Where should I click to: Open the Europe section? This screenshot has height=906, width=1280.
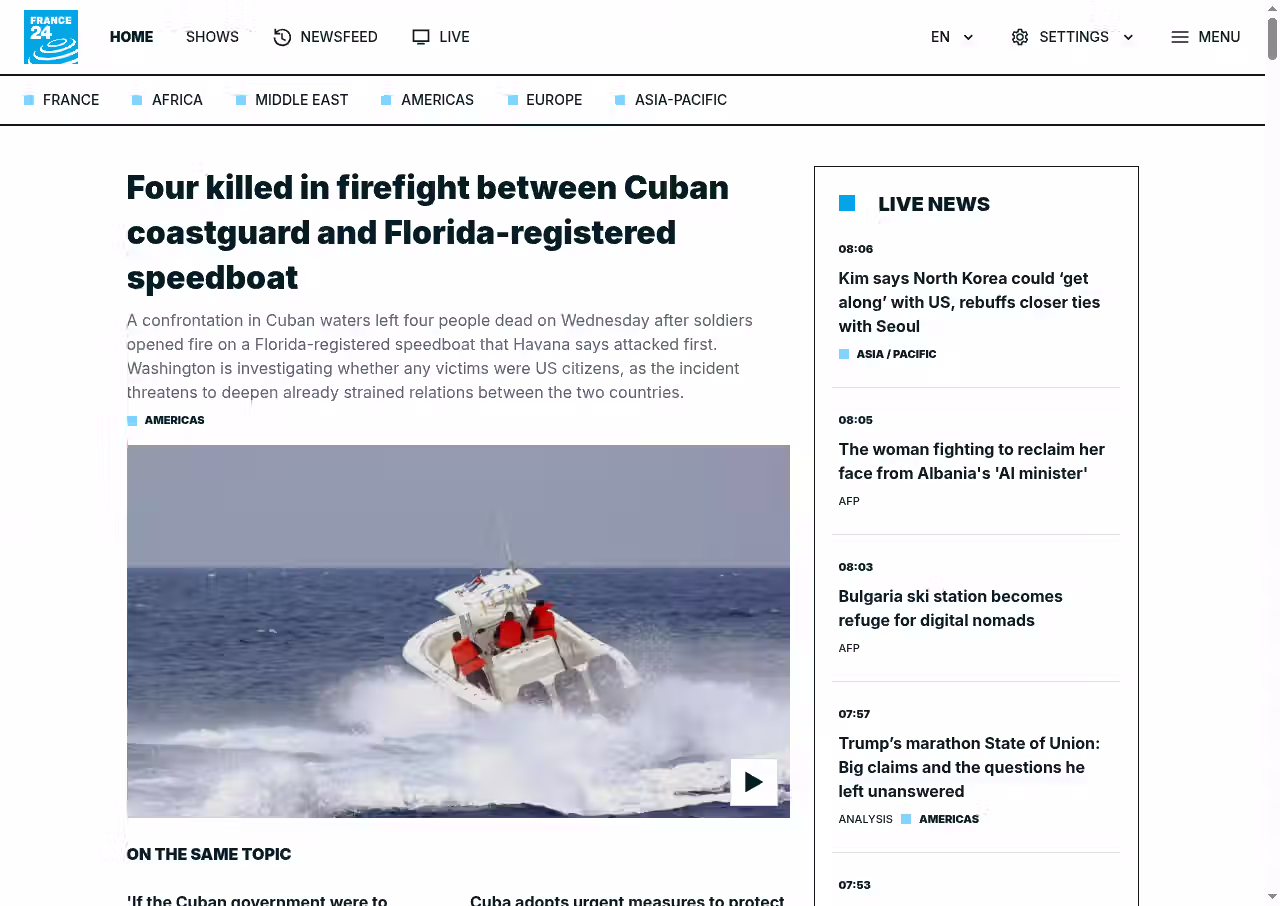click(553, 100)
